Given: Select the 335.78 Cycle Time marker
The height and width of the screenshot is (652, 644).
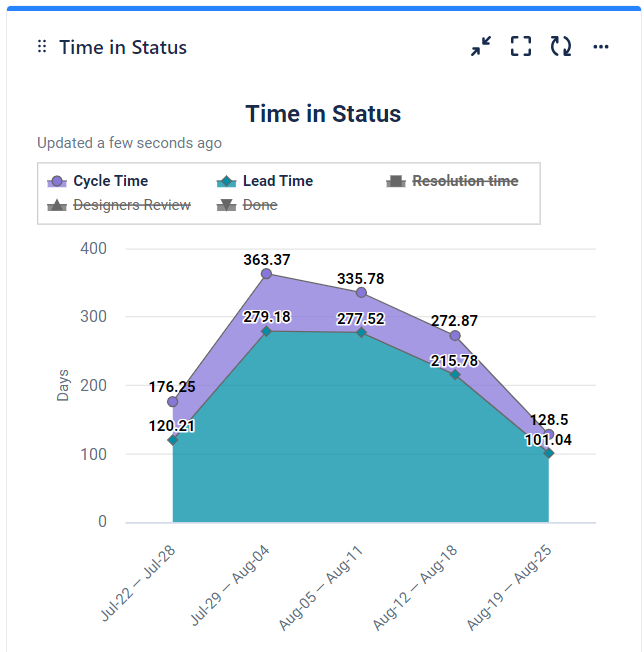Looking at the screenshot, I should (x=361, y=292).
